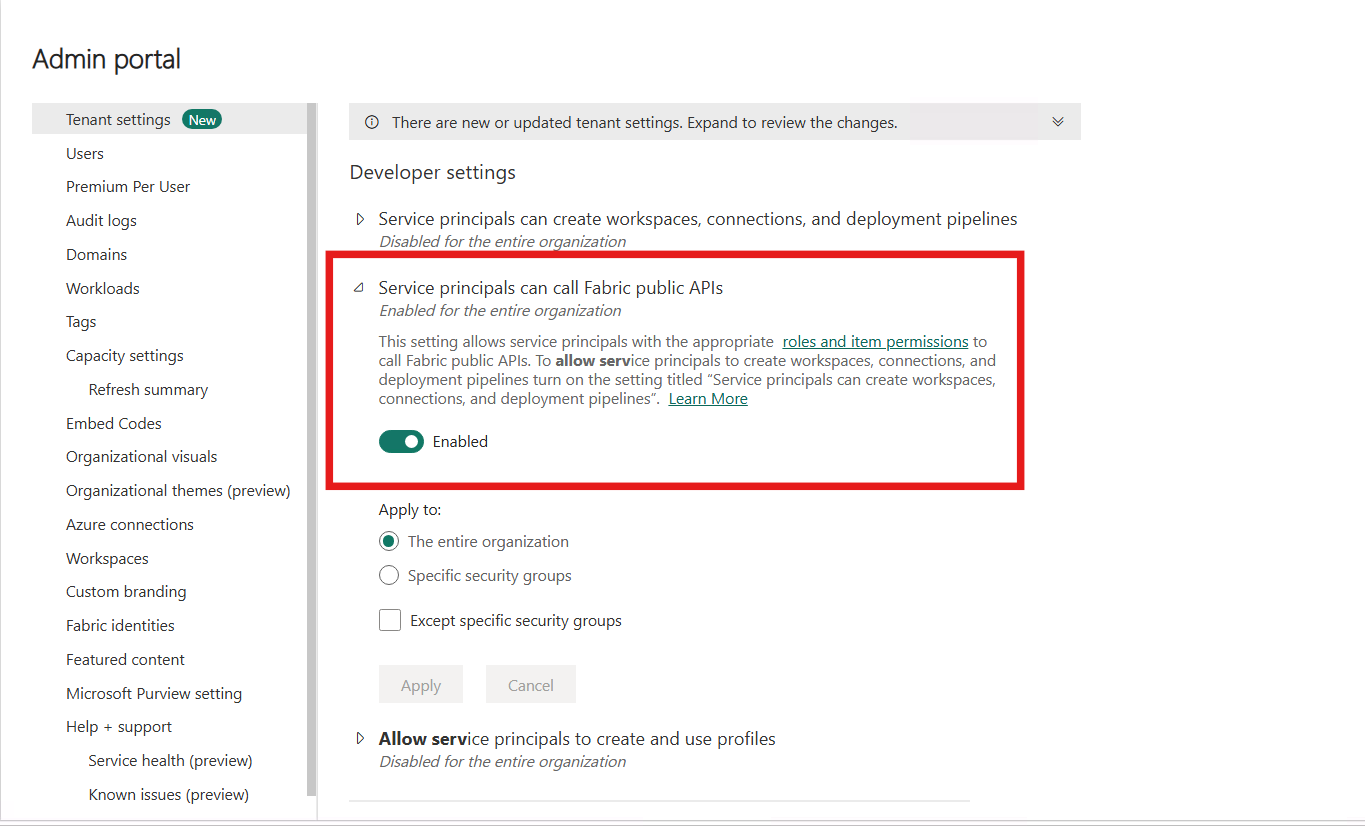
Task: Click 'Disabled for the entire organization' under profiles setting
Action: [x=502, y=762]
